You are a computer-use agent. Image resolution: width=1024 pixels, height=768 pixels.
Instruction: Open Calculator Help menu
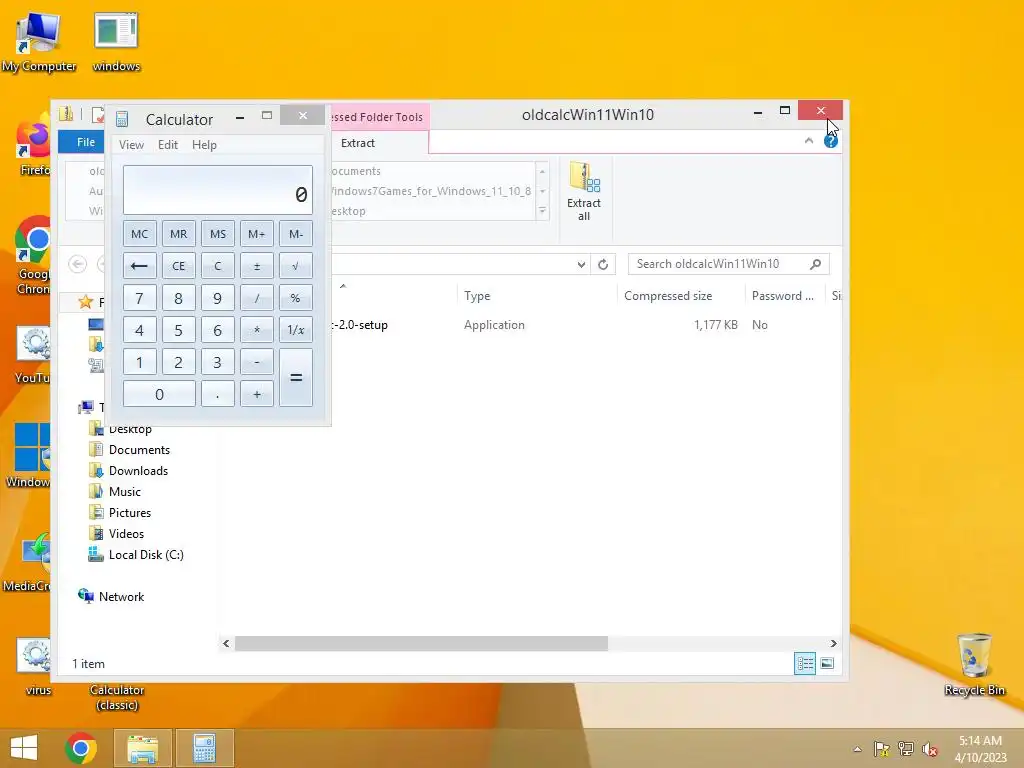coord(204,145)
